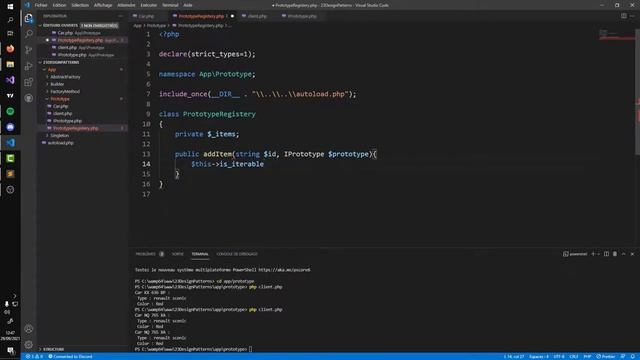
Task: Switch to Car.php editor tab
Action: click(x=146, y=16)
